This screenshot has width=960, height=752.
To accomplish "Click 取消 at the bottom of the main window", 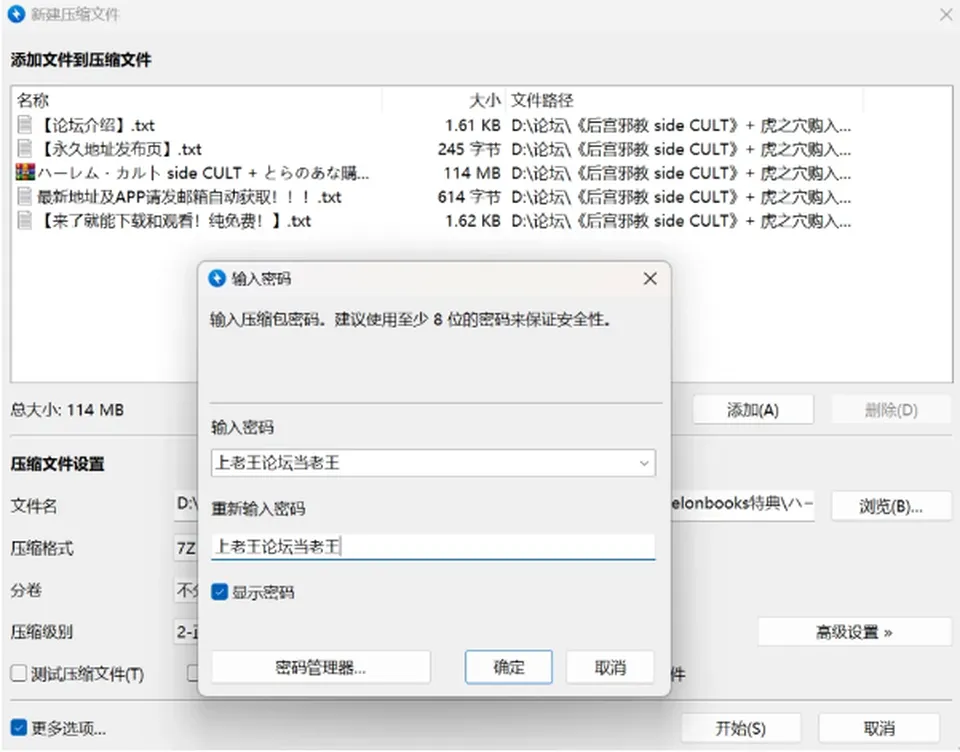I will (879, 728).
